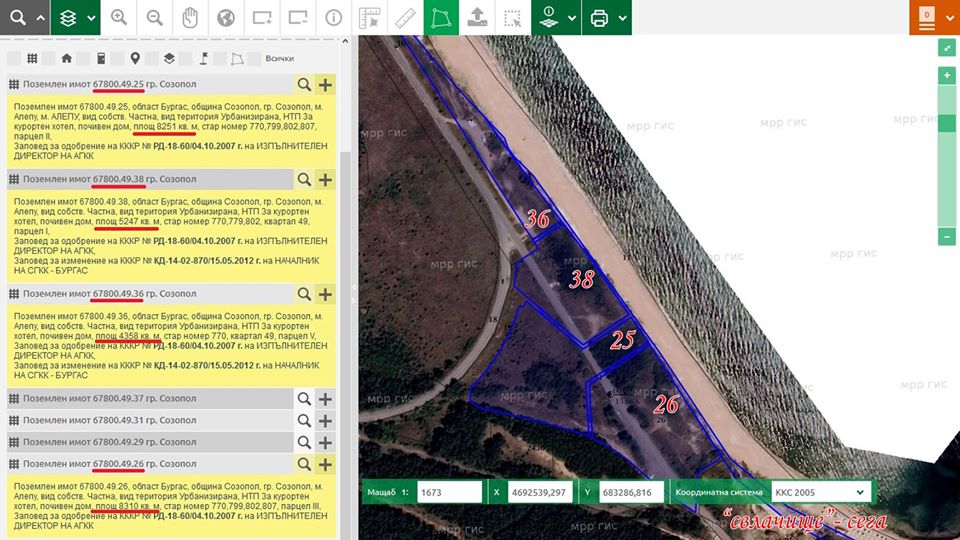
Task: Click the scale input field 1673
Action: coord(449,492)
